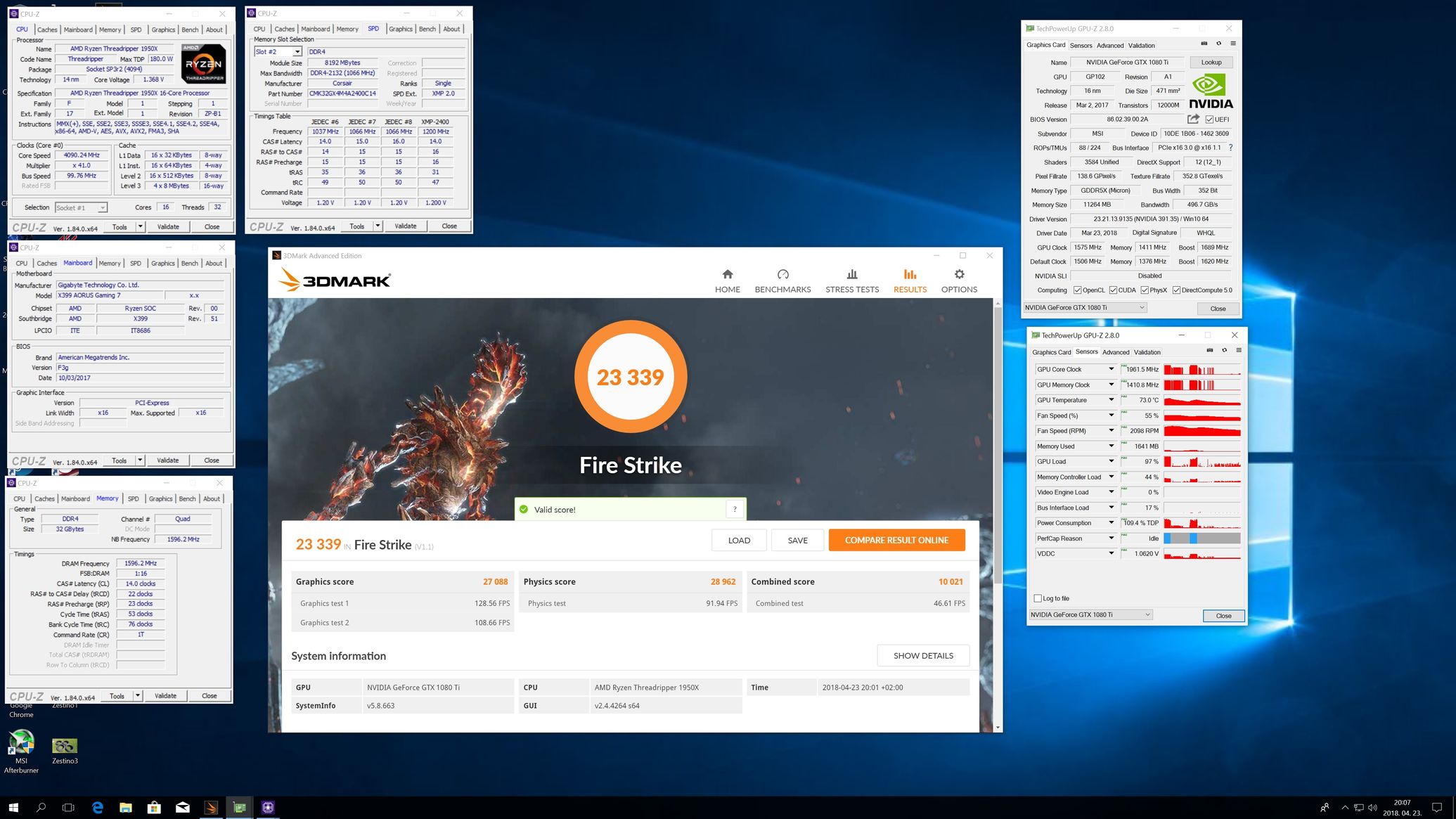
Task: Open the 3DMark Home icon
Action: coord(727,275)
